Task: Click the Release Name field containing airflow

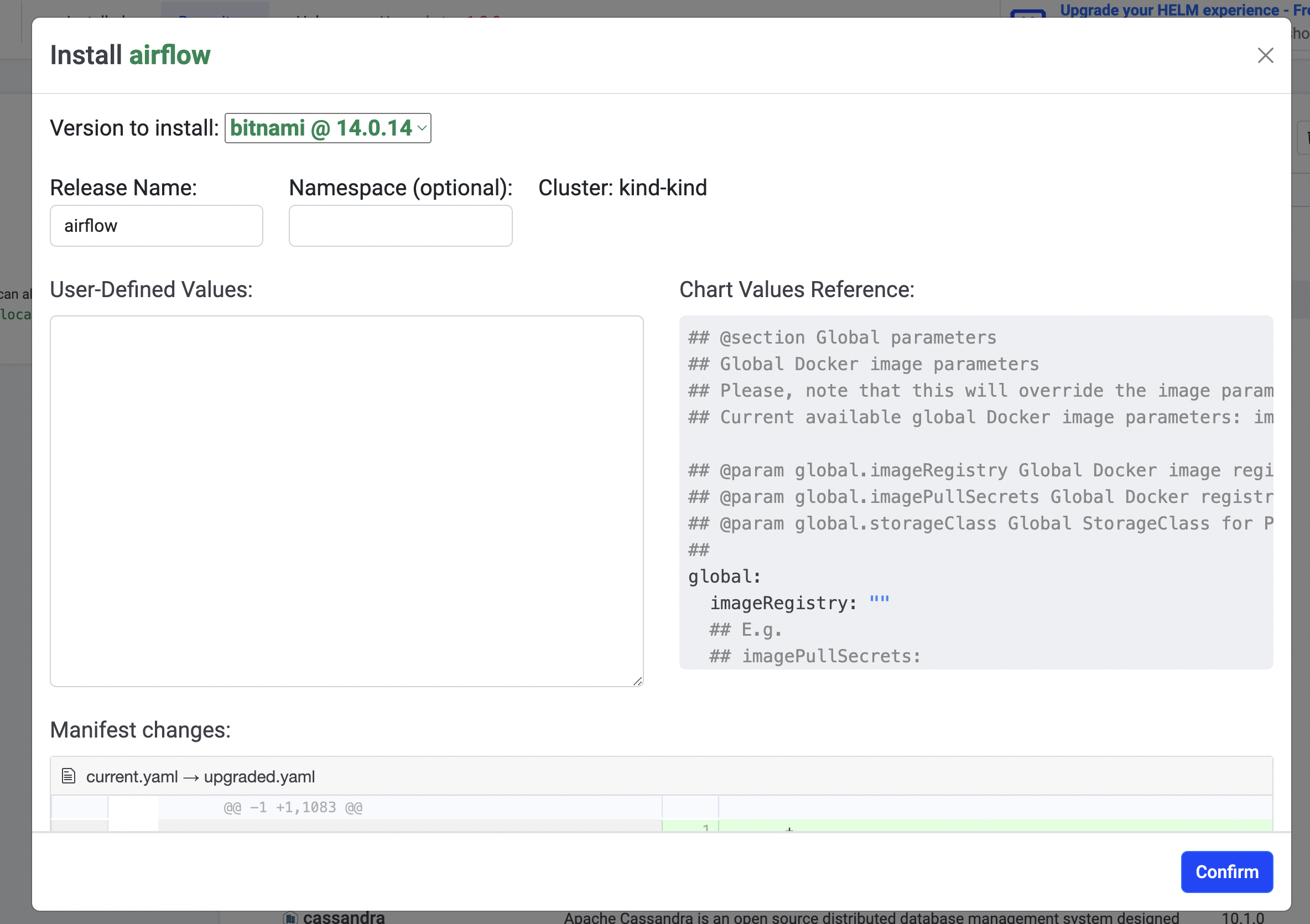Action: click(x=156, y=225)
